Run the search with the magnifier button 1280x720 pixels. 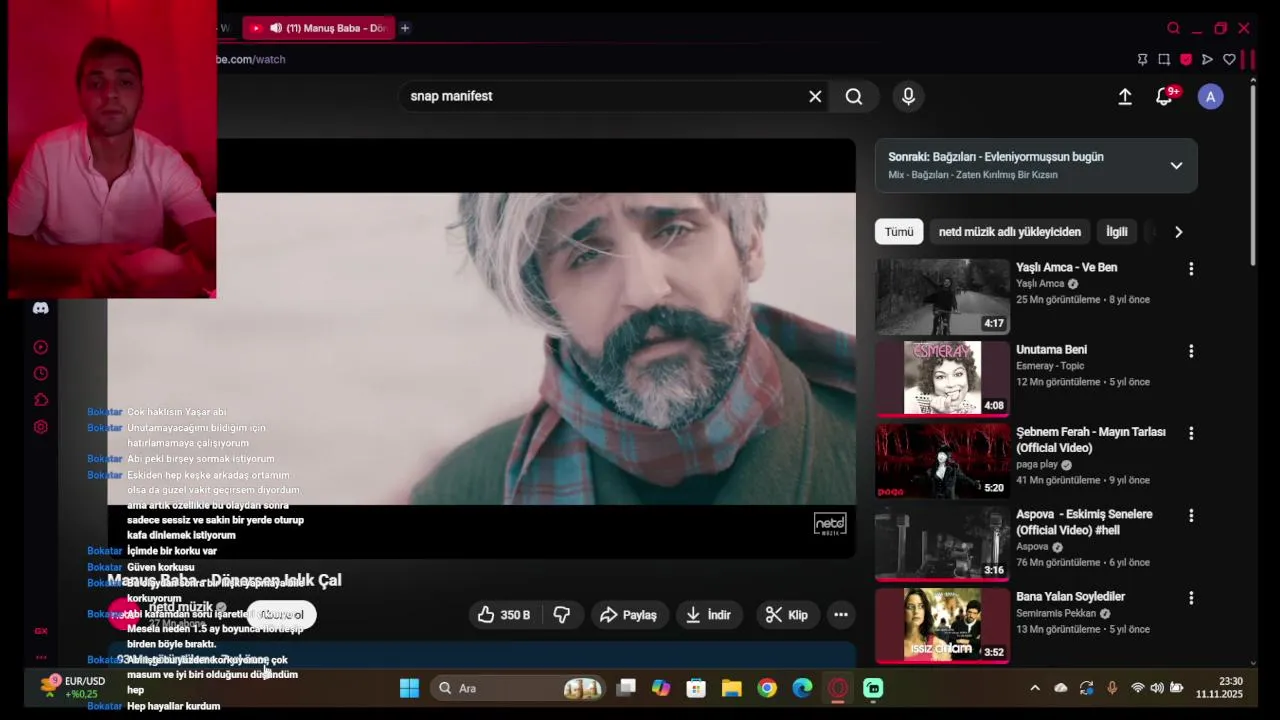854,96
